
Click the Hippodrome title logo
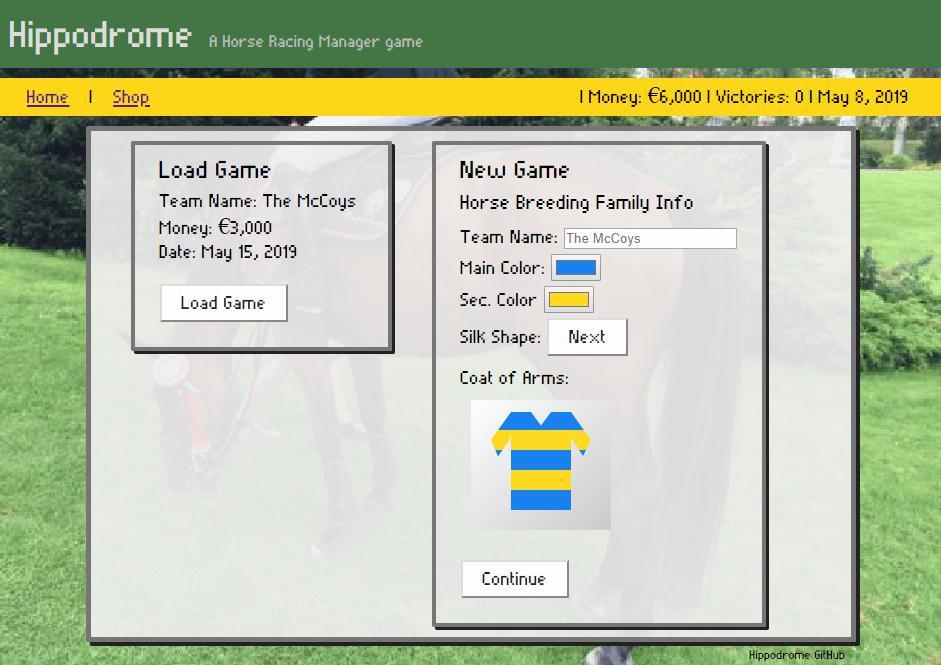(99, 36)
